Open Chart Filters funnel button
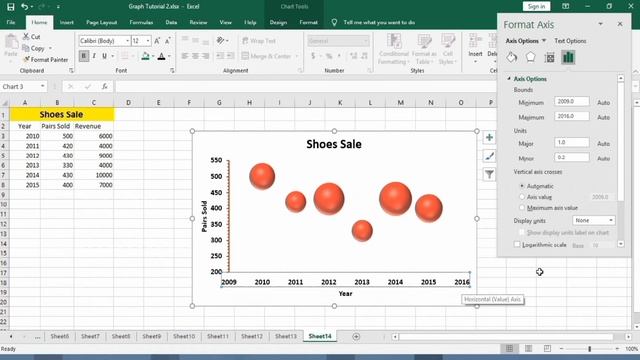Viewport: 640px width, 360px height. pyautogui.click(x=489, y=174)
